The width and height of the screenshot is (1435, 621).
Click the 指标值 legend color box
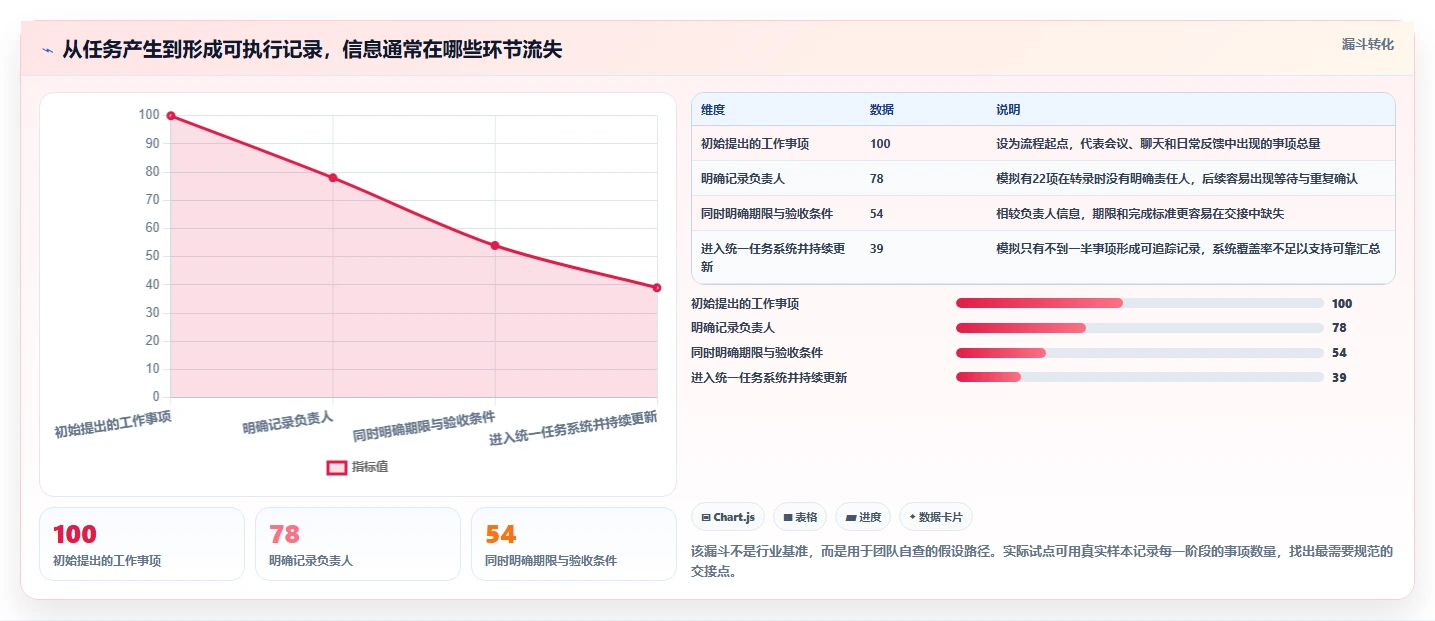(337, 467)
